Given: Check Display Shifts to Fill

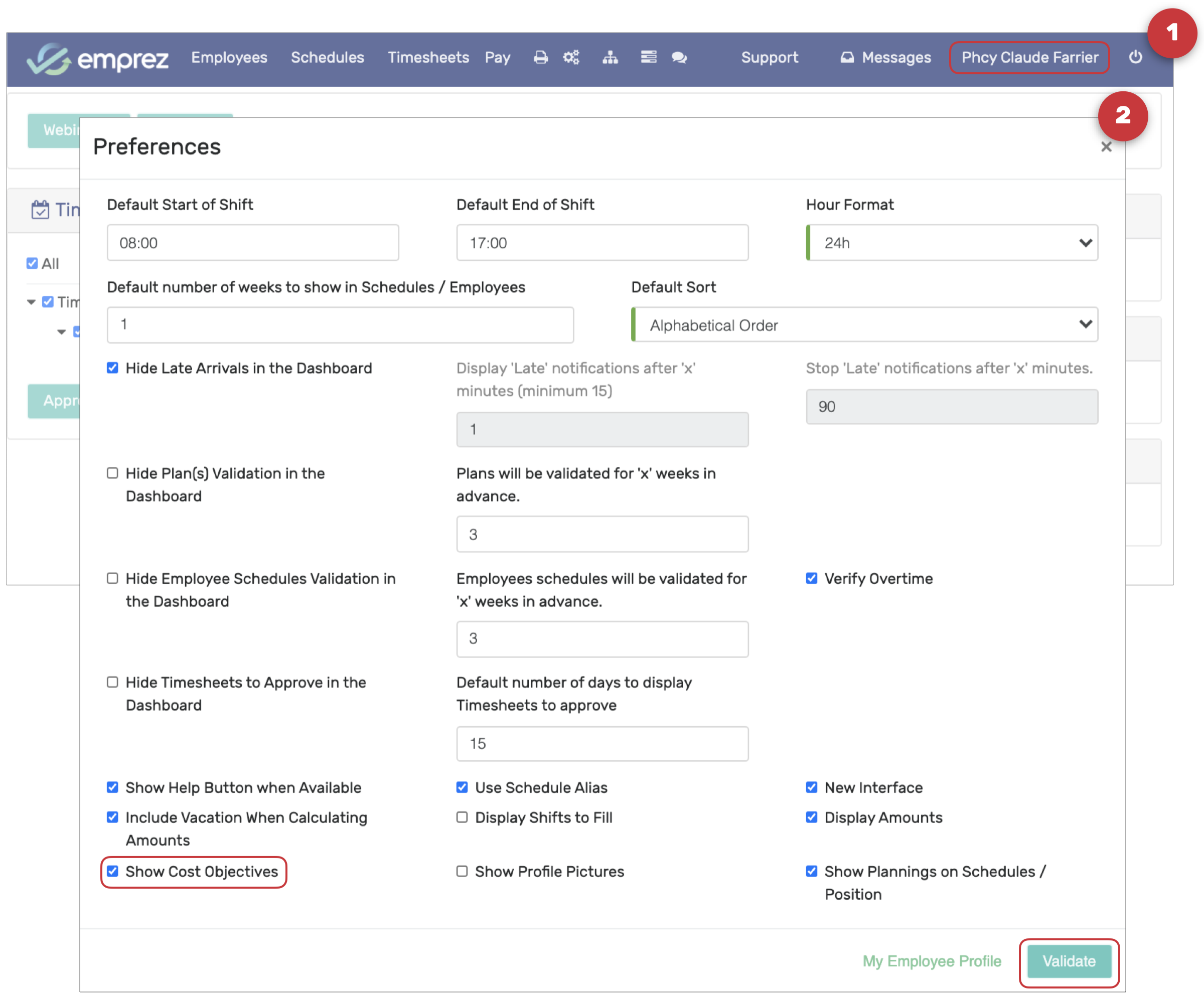Looking at the screenshot, I should pos(462,817).
